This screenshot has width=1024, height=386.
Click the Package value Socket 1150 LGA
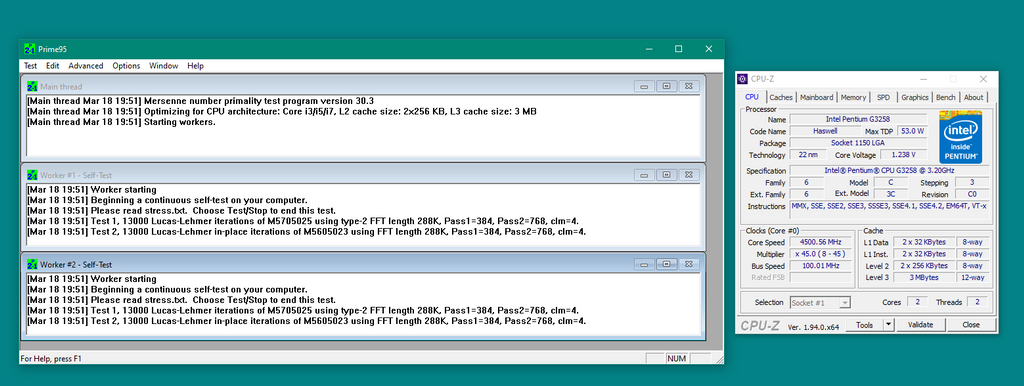(858, 143)
